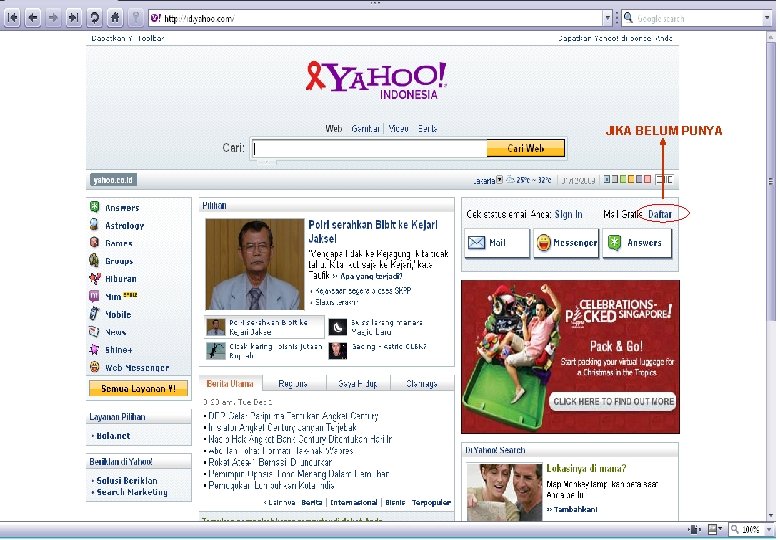Viewport: 780px width, 540px height.
Task: Choose the pink theme color swatch
Action: point(647,179)
